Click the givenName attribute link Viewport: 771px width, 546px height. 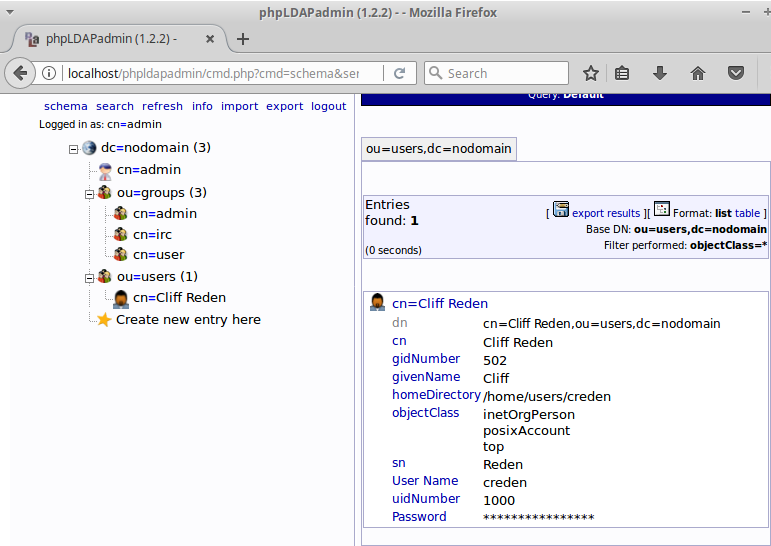pyautogui.click(x=426, y=377)
